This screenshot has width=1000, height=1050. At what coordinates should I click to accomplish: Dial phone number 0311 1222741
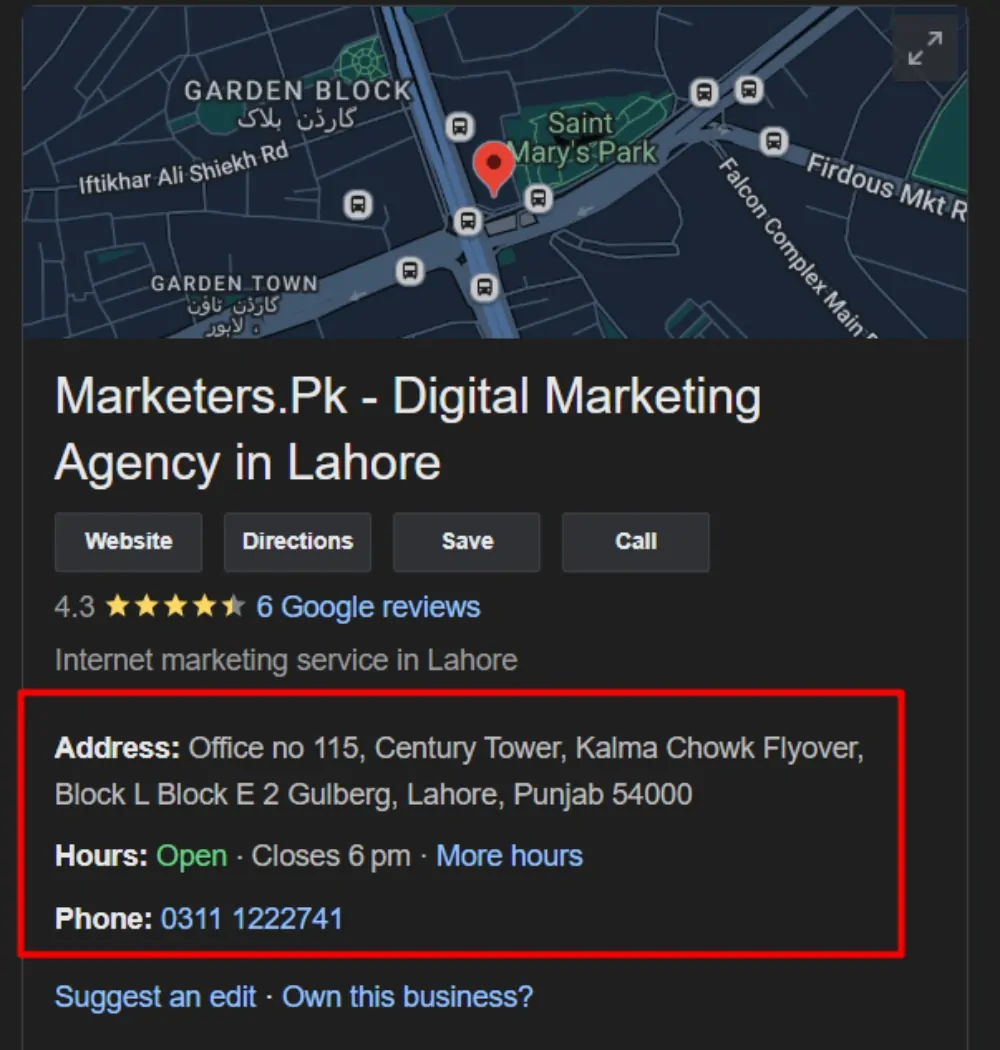[x=252, y=918]
